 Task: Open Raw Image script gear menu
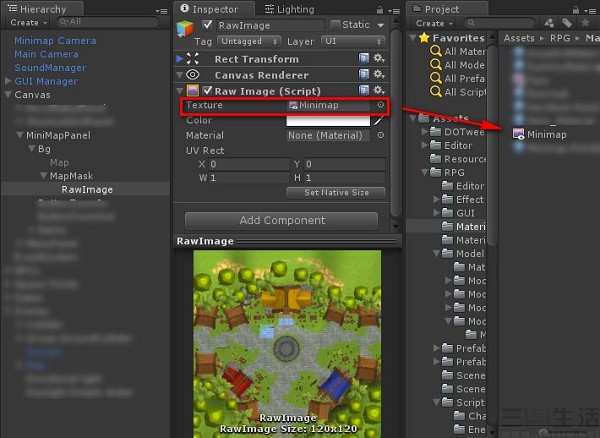click(x=379, y=90)
